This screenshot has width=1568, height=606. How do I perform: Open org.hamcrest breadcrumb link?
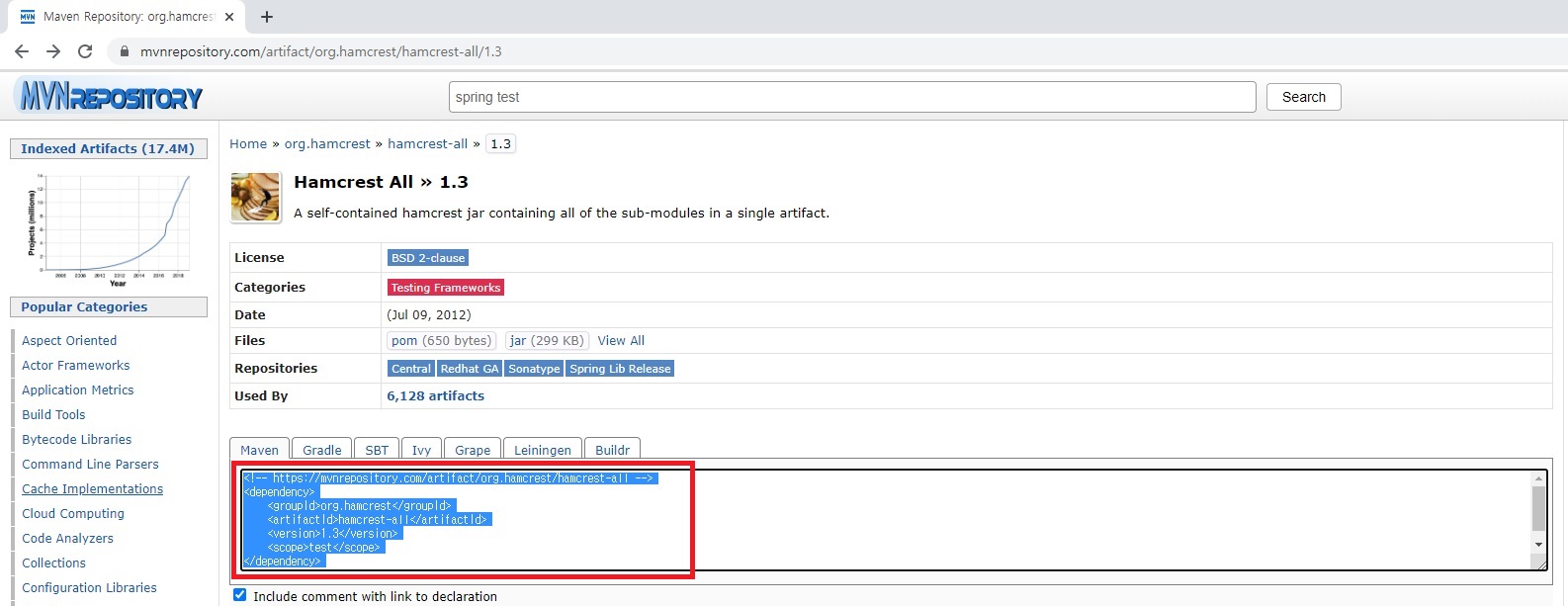point(327,143)
